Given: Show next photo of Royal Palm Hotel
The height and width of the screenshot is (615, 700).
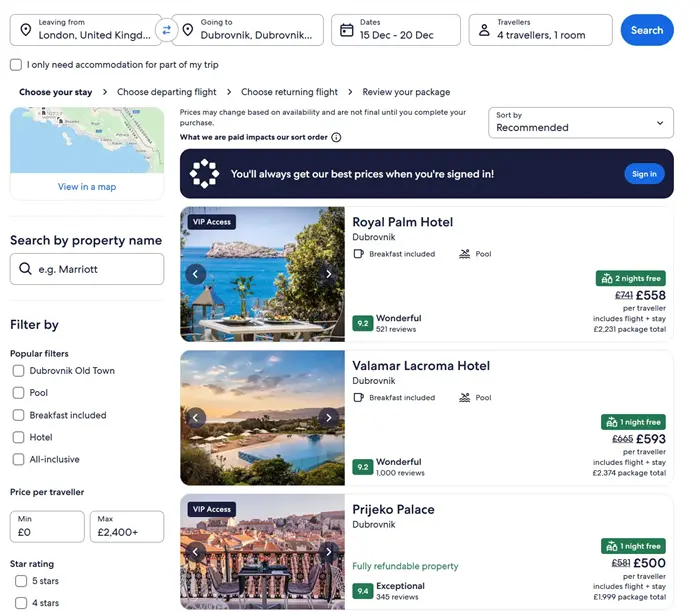Looking at the screenshot, I should point(328,274).
